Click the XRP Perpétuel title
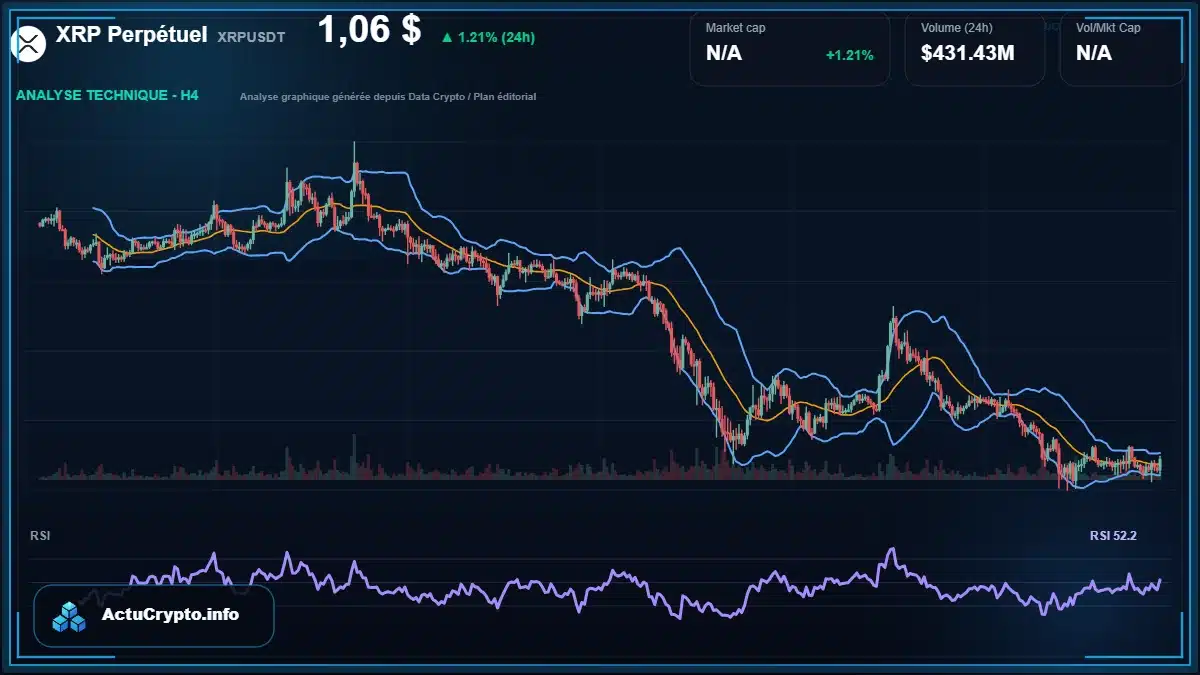 [x=131, y=35]
